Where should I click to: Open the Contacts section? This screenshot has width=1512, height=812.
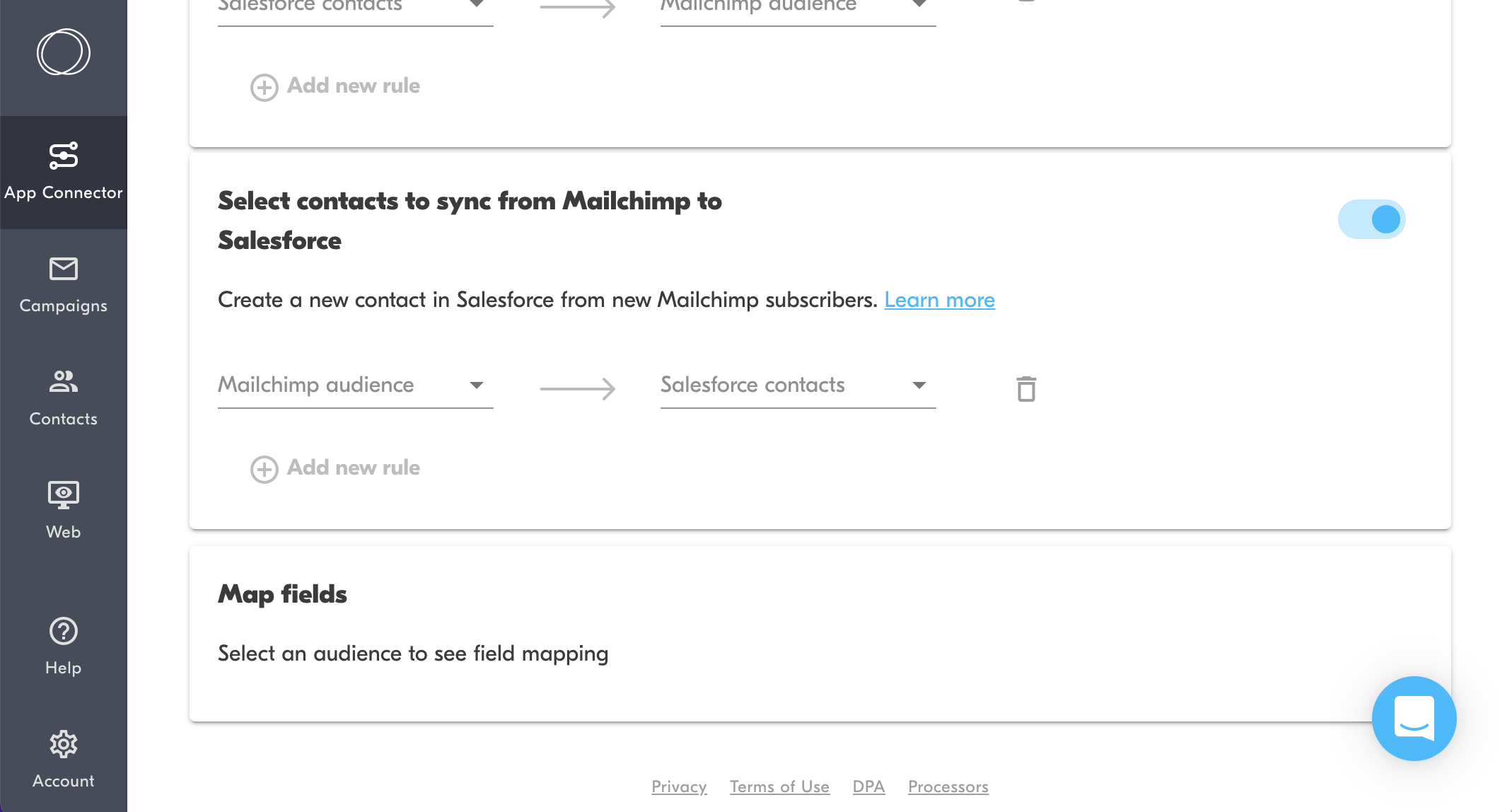(64, 396)
